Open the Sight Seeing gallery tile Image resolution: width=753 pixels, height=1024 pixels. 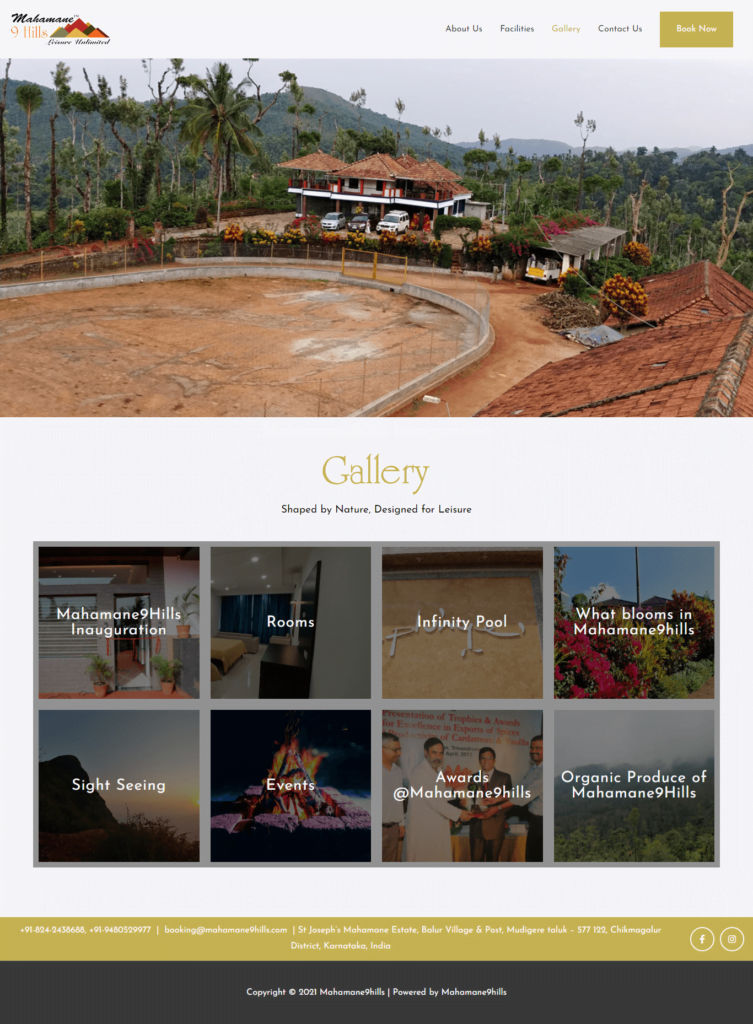tap(119, 786)
